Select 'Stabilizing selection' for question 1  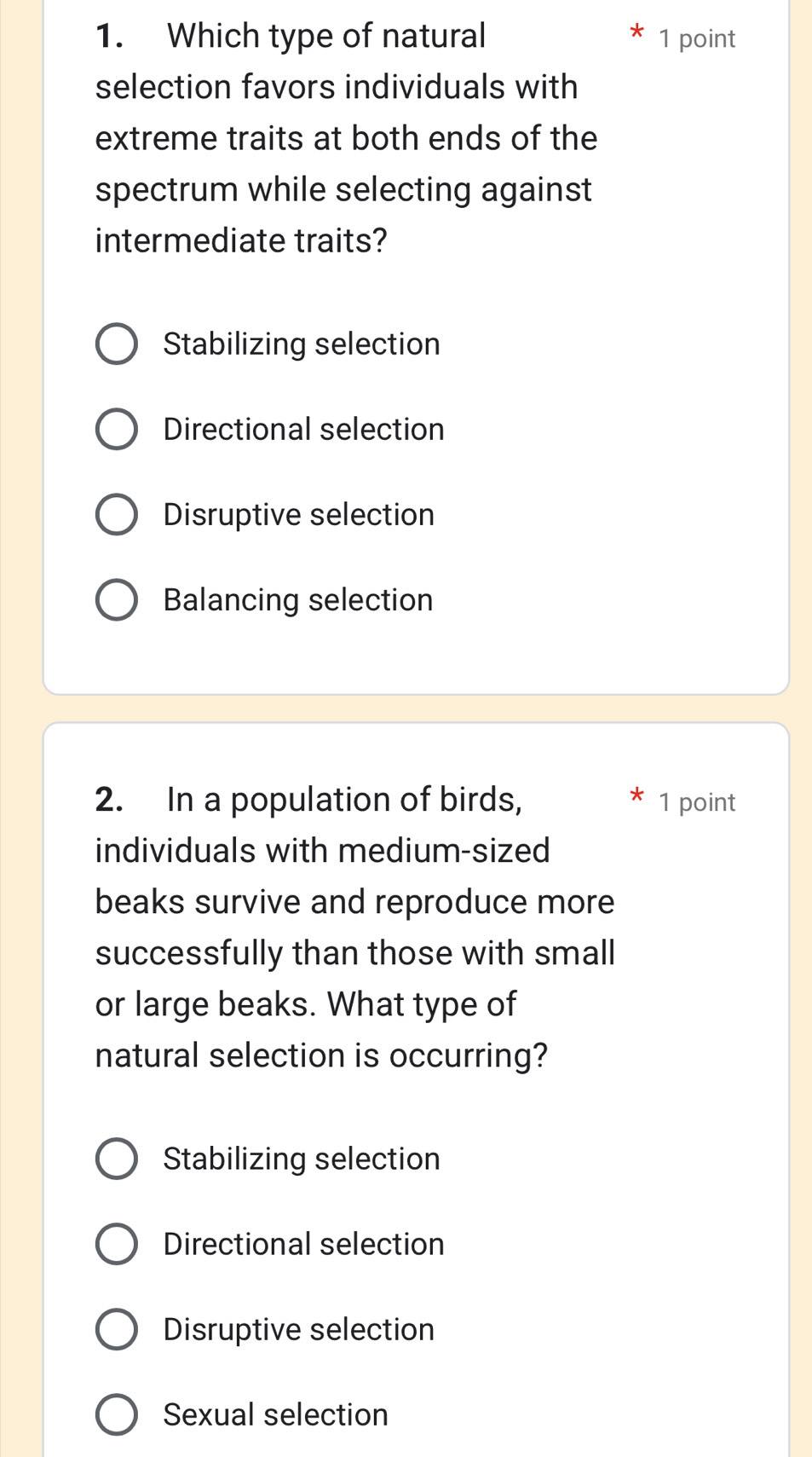point(117,344)
